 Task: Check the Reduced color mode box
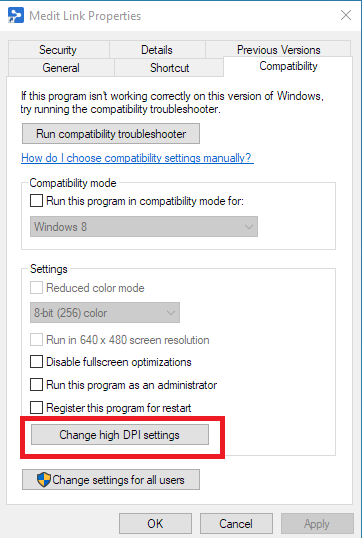click(36, 288)
